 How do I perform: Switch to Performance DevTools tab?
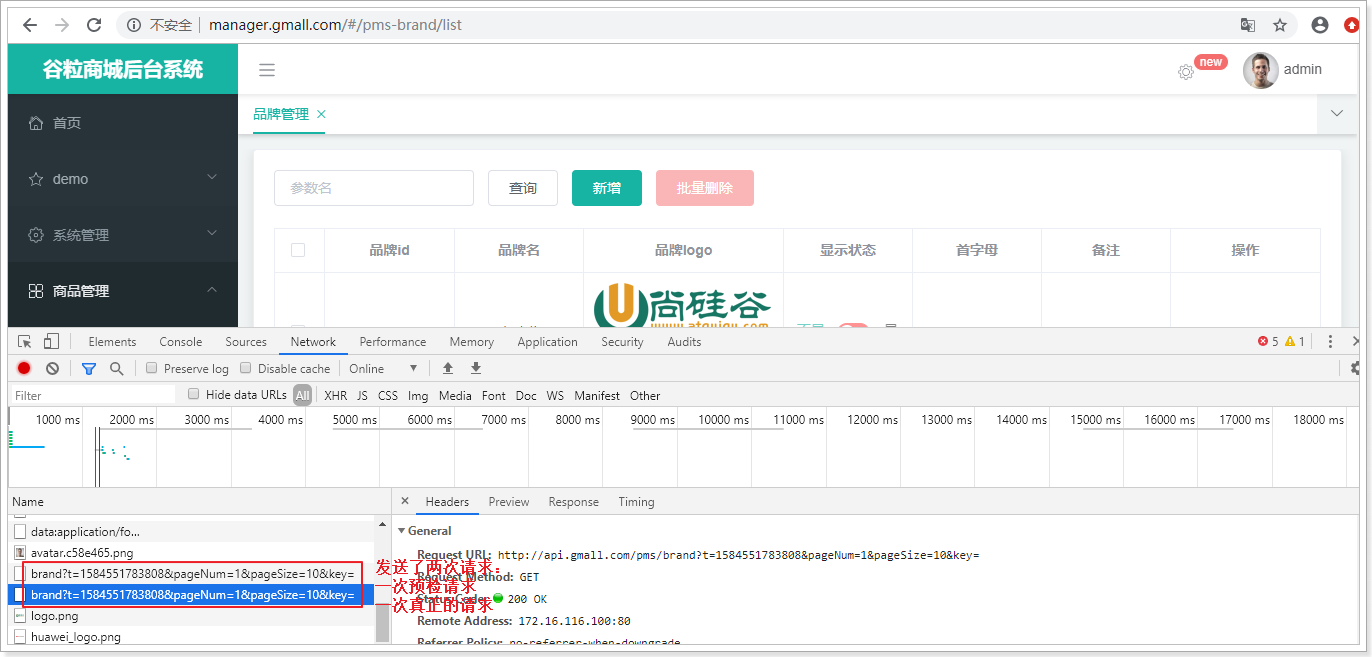click(x=393, y=342)
